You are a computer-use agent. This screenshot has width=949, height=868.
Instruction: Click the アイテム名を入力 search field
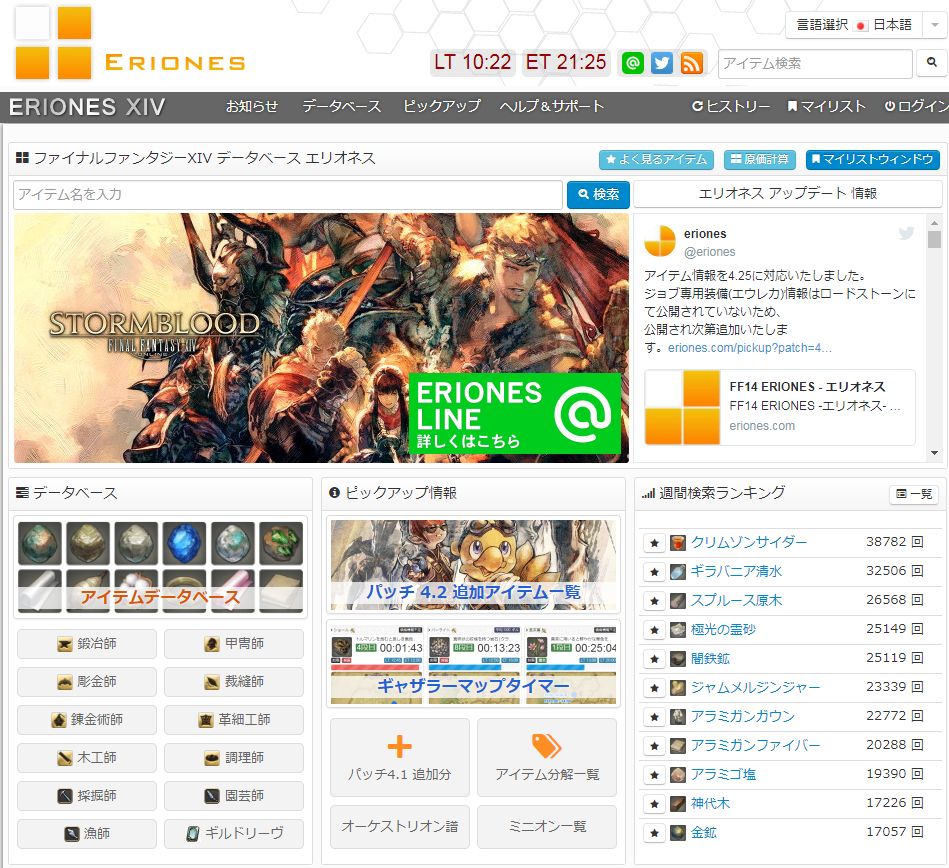(x=288, y=194)
